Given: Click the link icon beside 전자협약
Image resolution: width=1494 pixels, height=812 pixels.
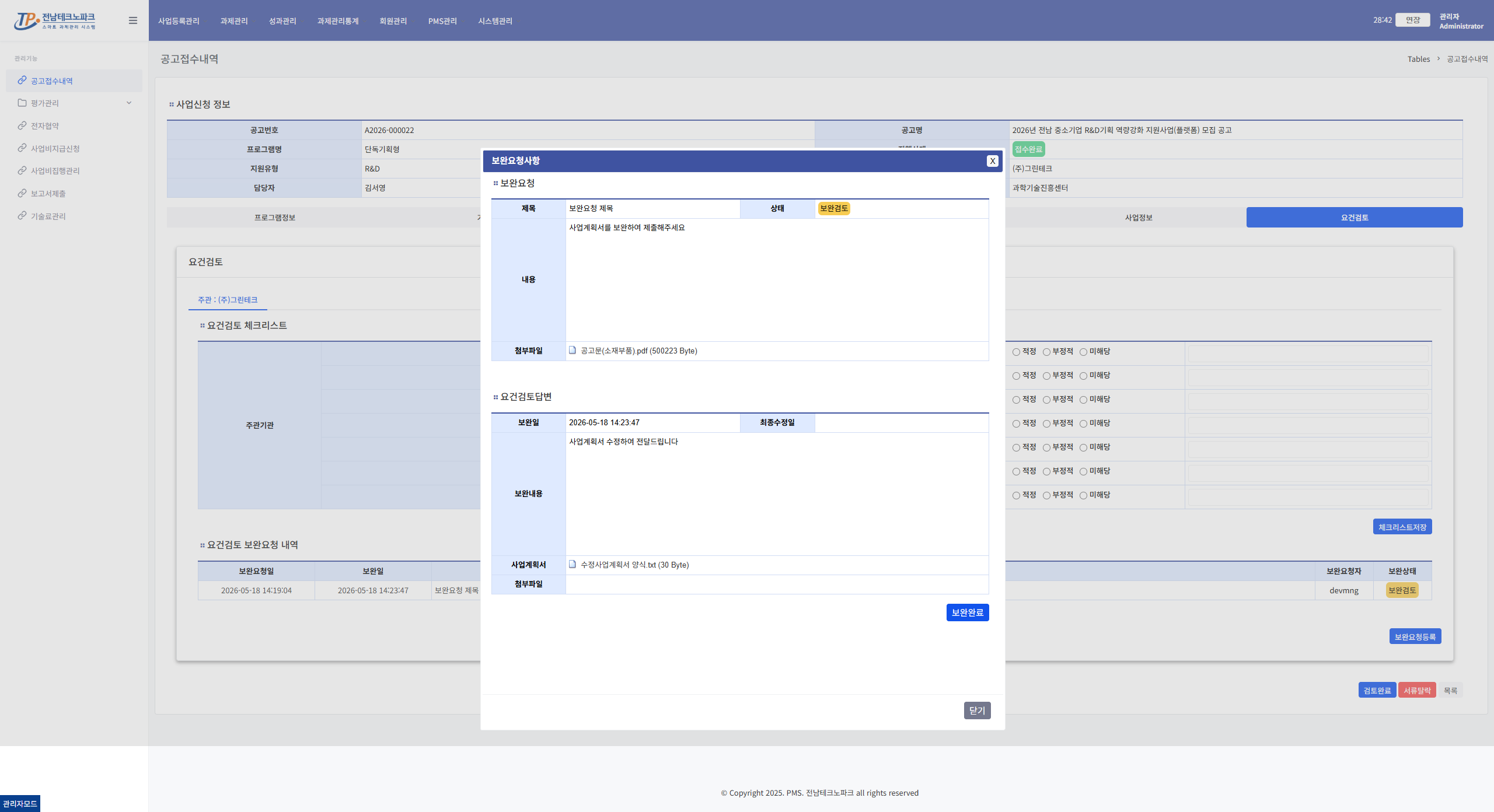Looking at the screenshot, I should click(x=22, y=125).
